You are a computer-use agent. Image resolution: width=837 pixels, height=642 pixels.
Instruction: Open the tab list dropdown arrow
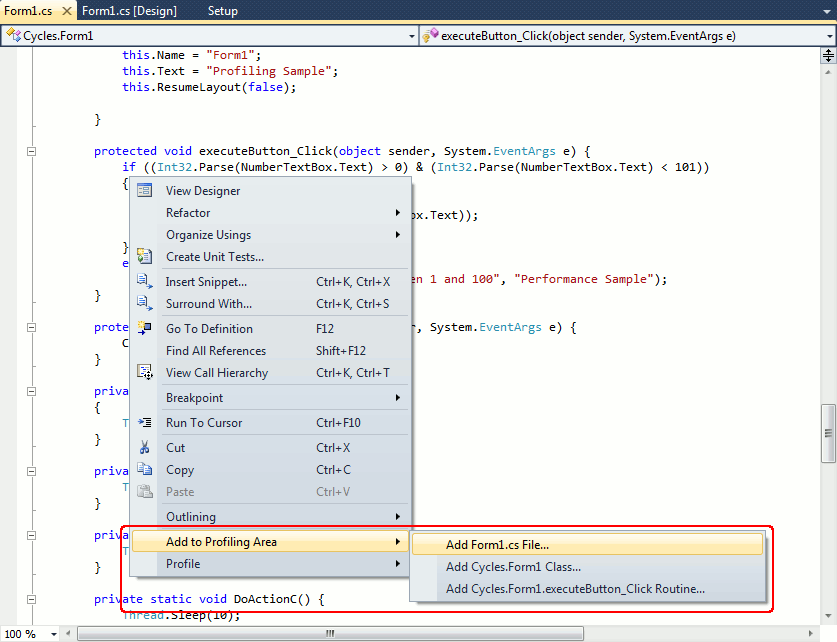pos(827,11)
